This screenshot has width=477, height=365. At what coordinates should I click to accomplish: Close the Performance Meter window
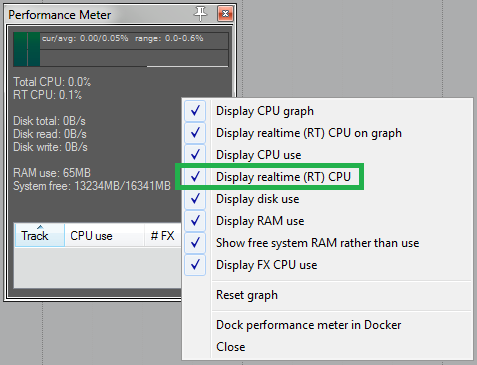tap(225, 14)
